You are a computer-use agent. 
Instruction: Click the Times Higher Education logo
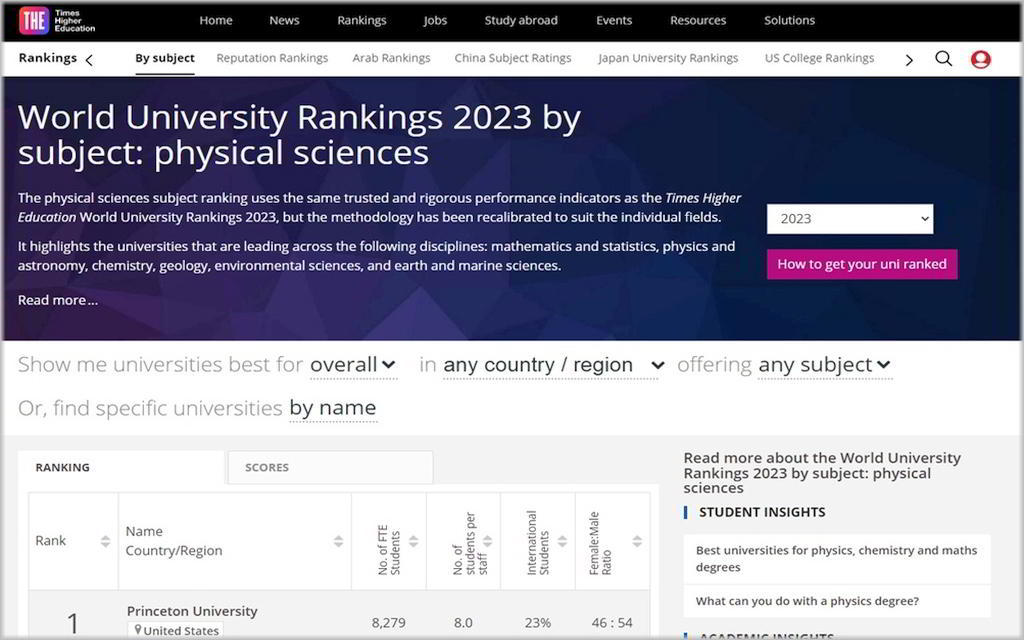click(57, 20)
